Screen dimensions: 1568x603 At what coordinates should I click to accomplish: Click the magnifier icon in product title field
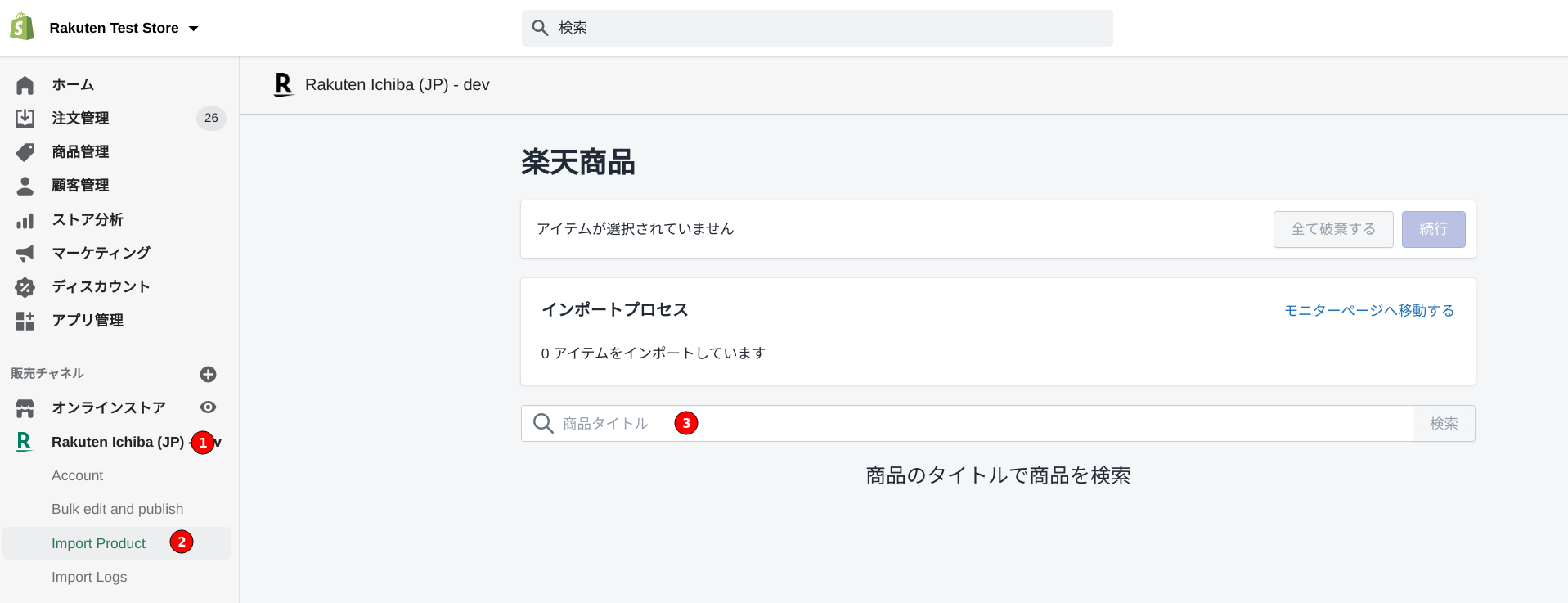(543, 424)
